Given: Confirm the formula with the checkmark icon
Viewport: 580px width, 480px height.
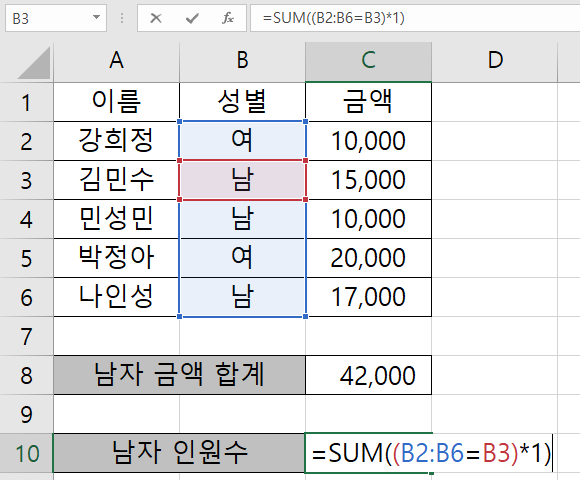Looking at the screenshot, I should point(192,18).
